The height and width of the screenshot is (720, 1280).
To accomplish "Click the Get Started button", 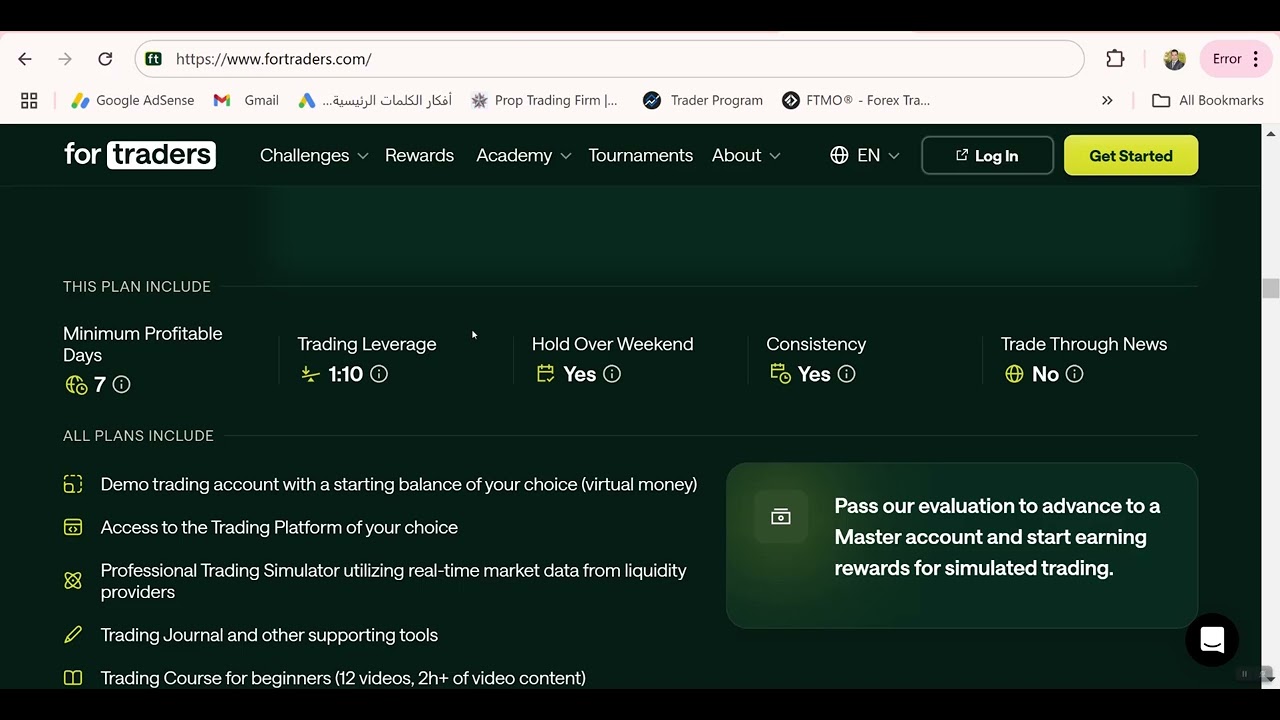I will [1131, 155].
